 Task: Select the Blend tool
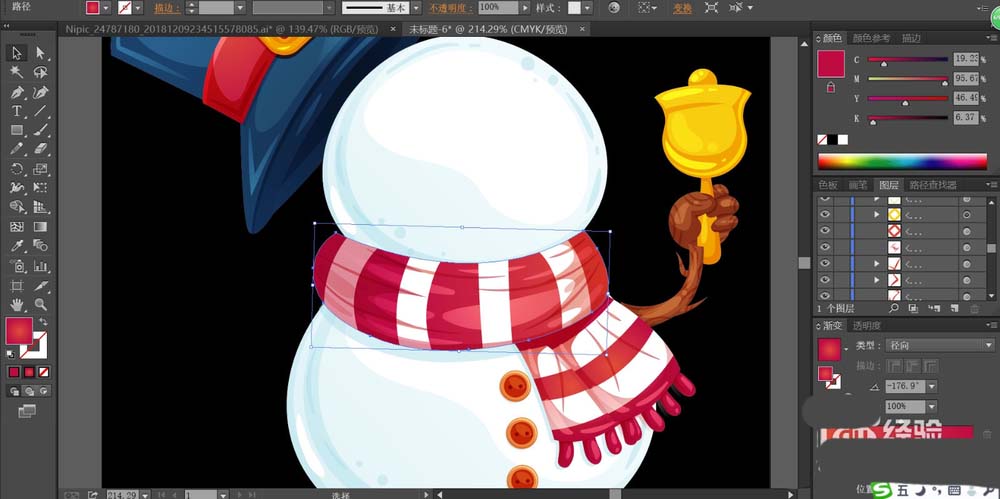[x=40, y=246]
